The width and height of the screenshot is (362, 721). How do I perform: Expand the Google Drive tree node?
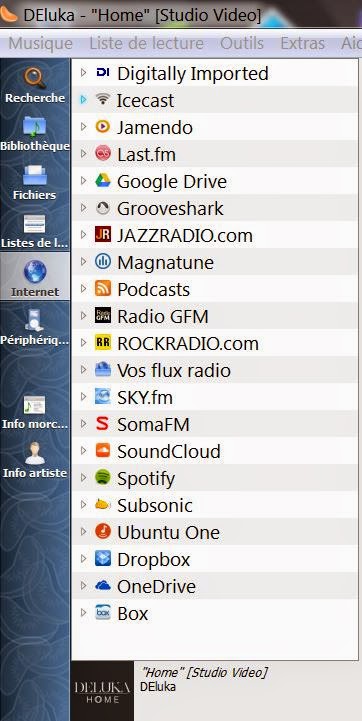pos(83,181)
